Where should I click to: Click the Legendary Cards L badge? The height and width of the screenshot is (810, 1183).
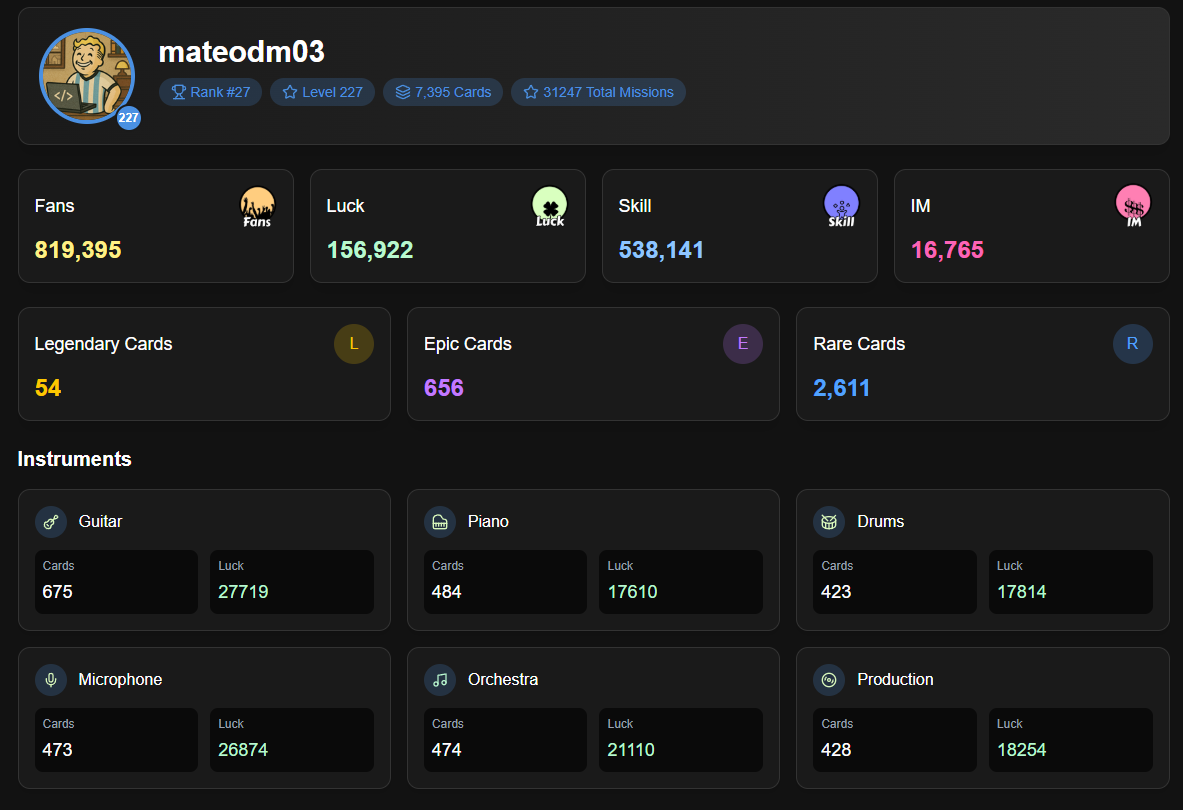tap(353, 344)
